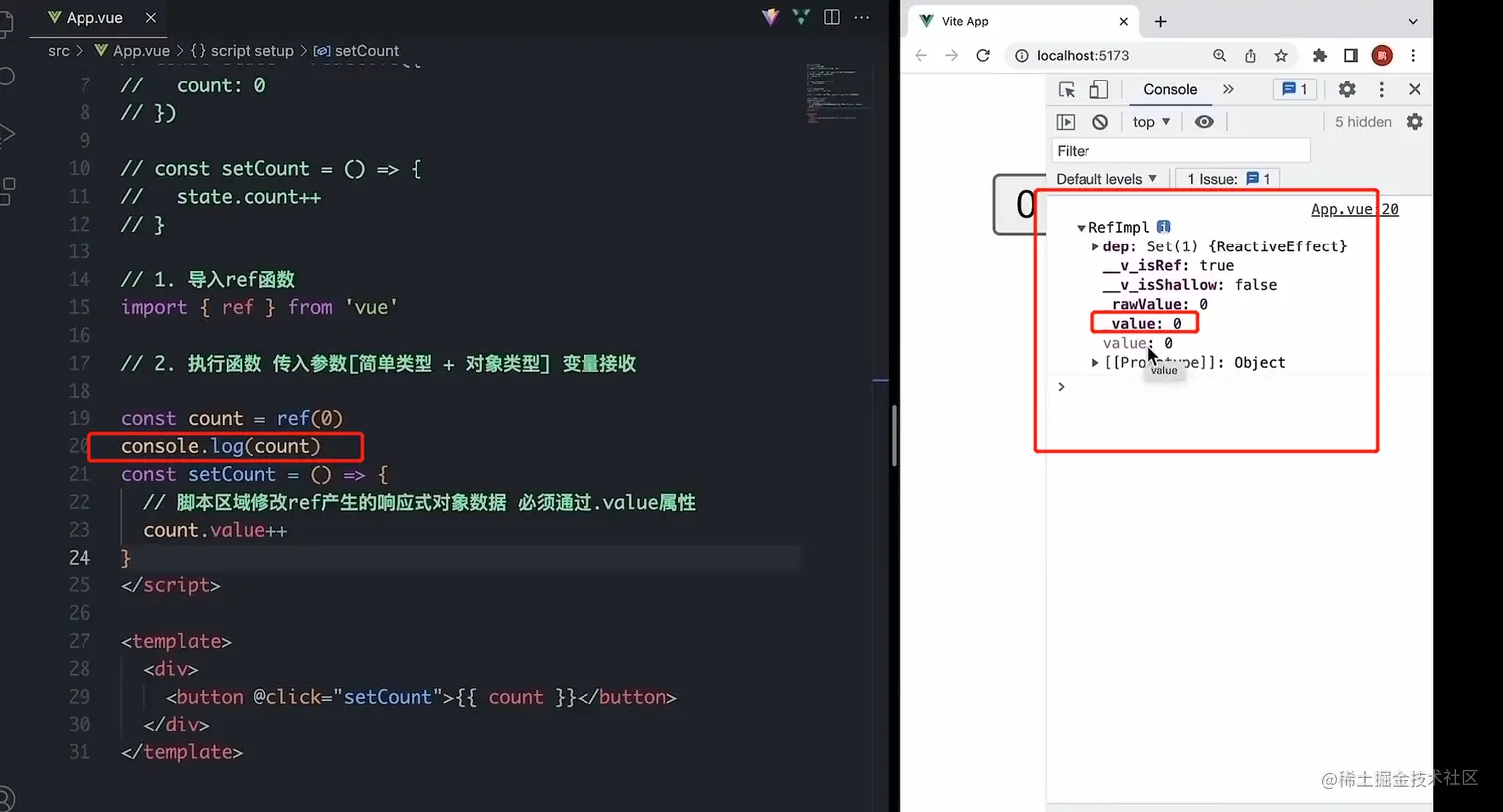This screenshot has width=1503, height=812.
Task: Select src breadcrumb segment
Action: 59,51
